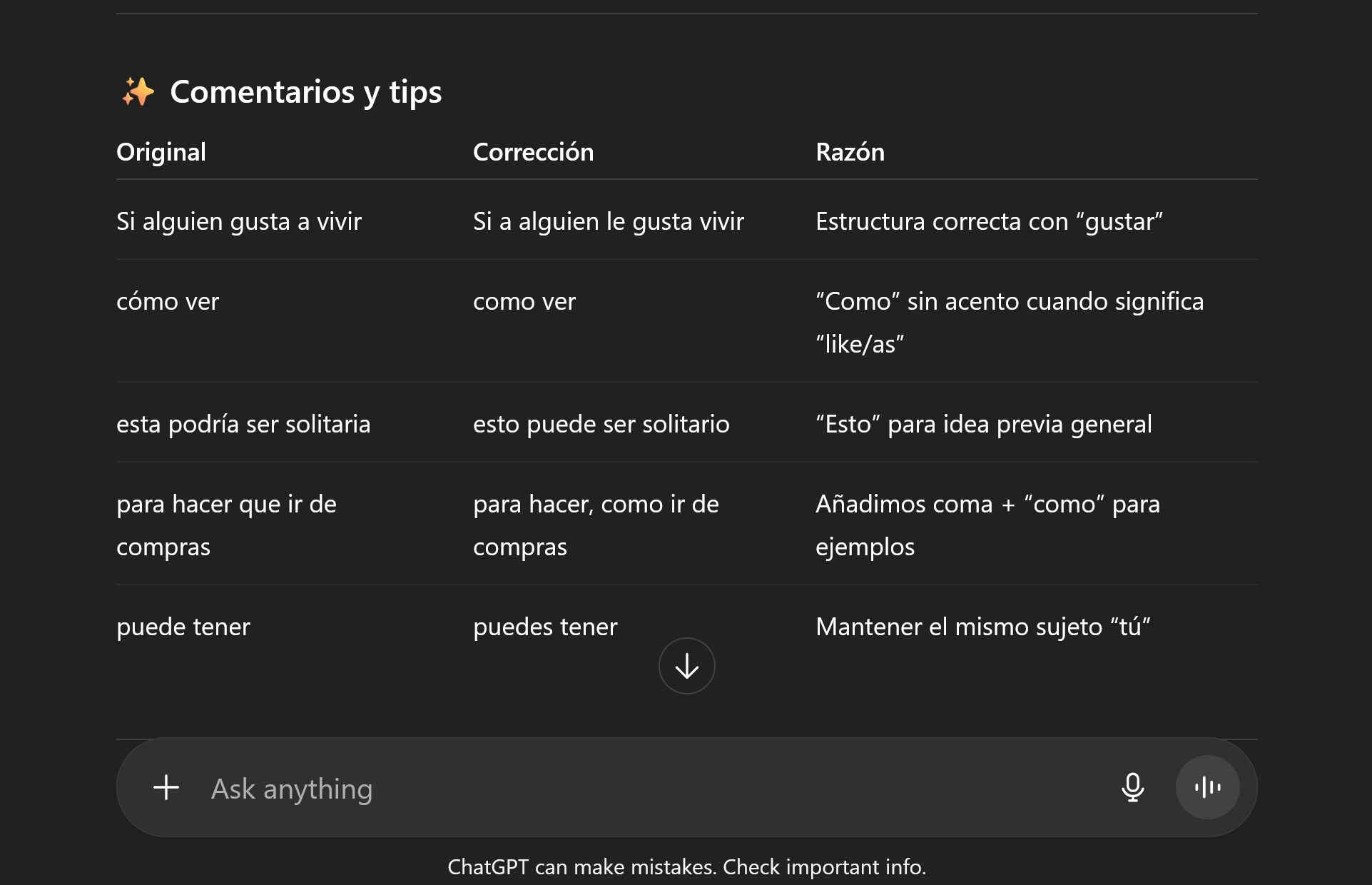The image size is (1372, 885).
Task: Click the correction 'Si a alguien le gusta vivir'
Action: point(609,221)
